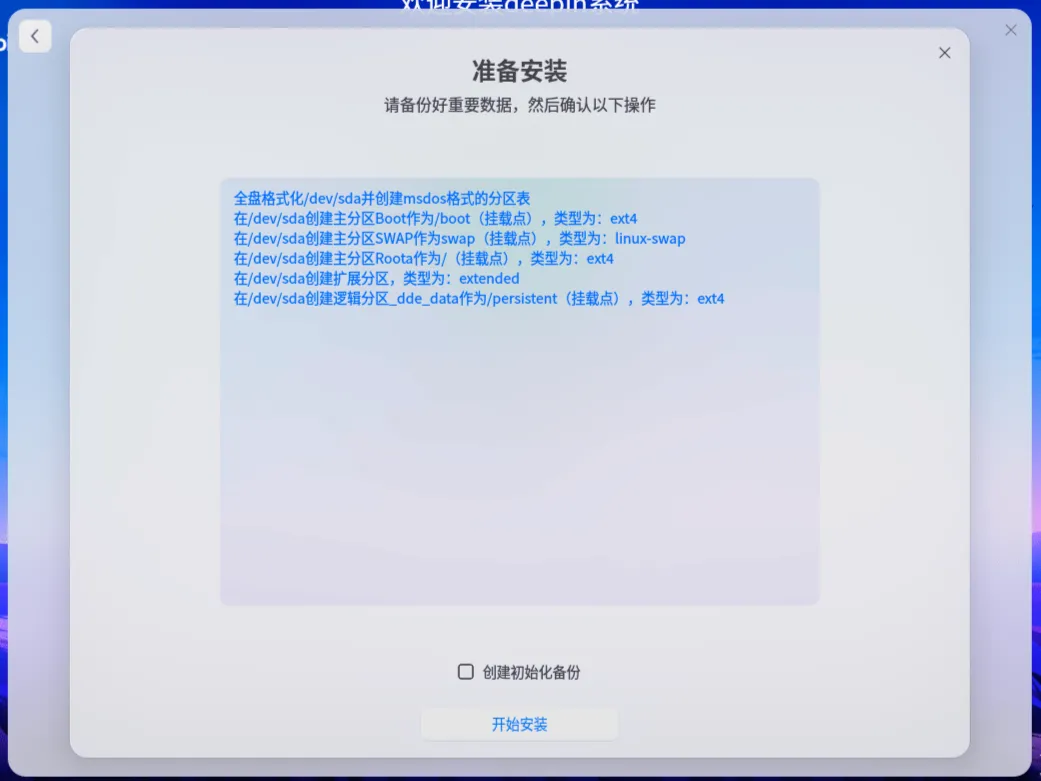The width and height of the screenshot is (1041, 781).
Task: Select the /dev/sda full-disk format operation line
Action: pos(380,198)
